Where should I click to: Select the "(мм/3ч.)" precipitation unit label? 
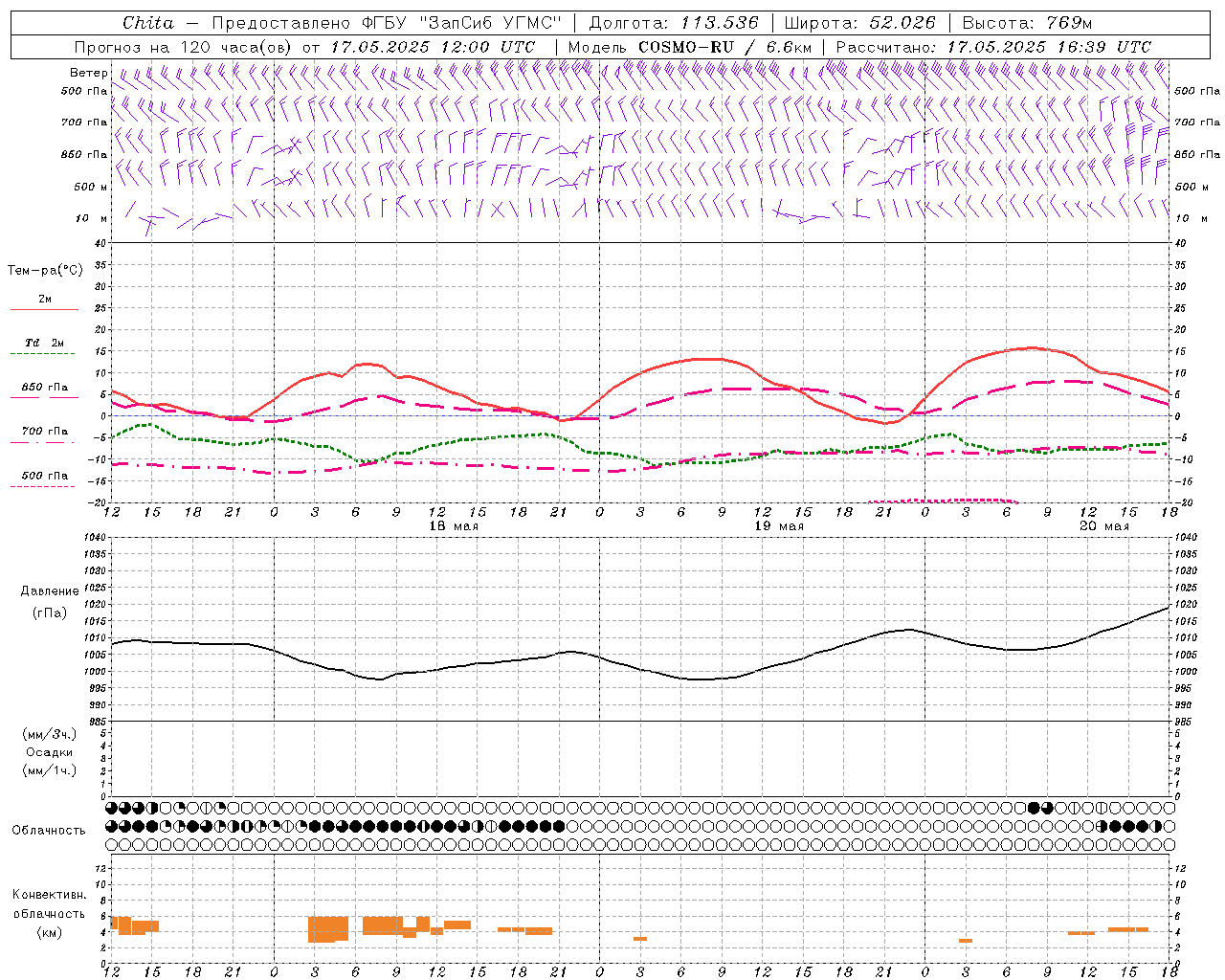coord(50,735)
